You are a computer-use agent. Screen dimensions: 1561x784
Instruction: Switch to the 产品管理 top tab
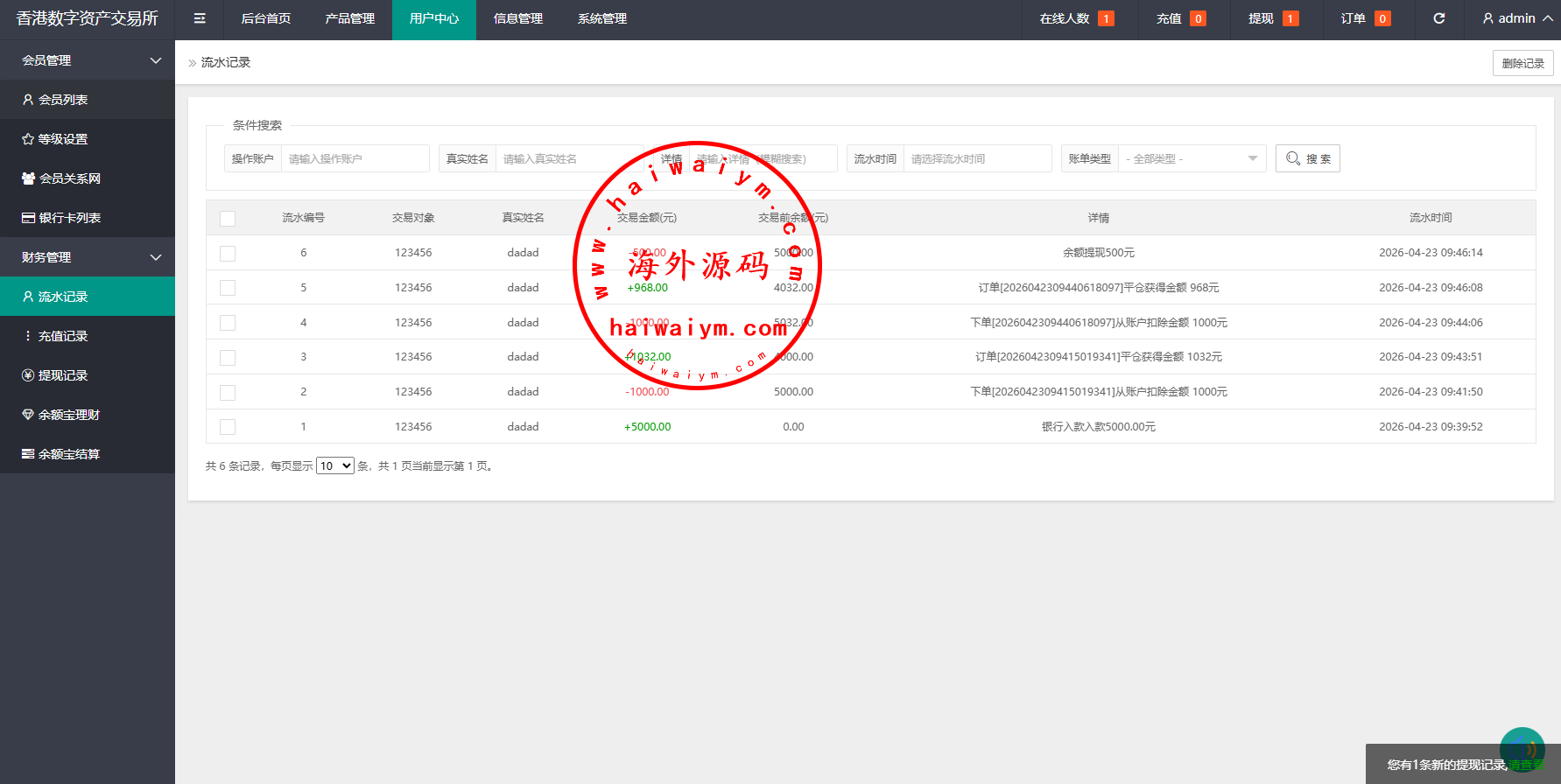(349, 18)
